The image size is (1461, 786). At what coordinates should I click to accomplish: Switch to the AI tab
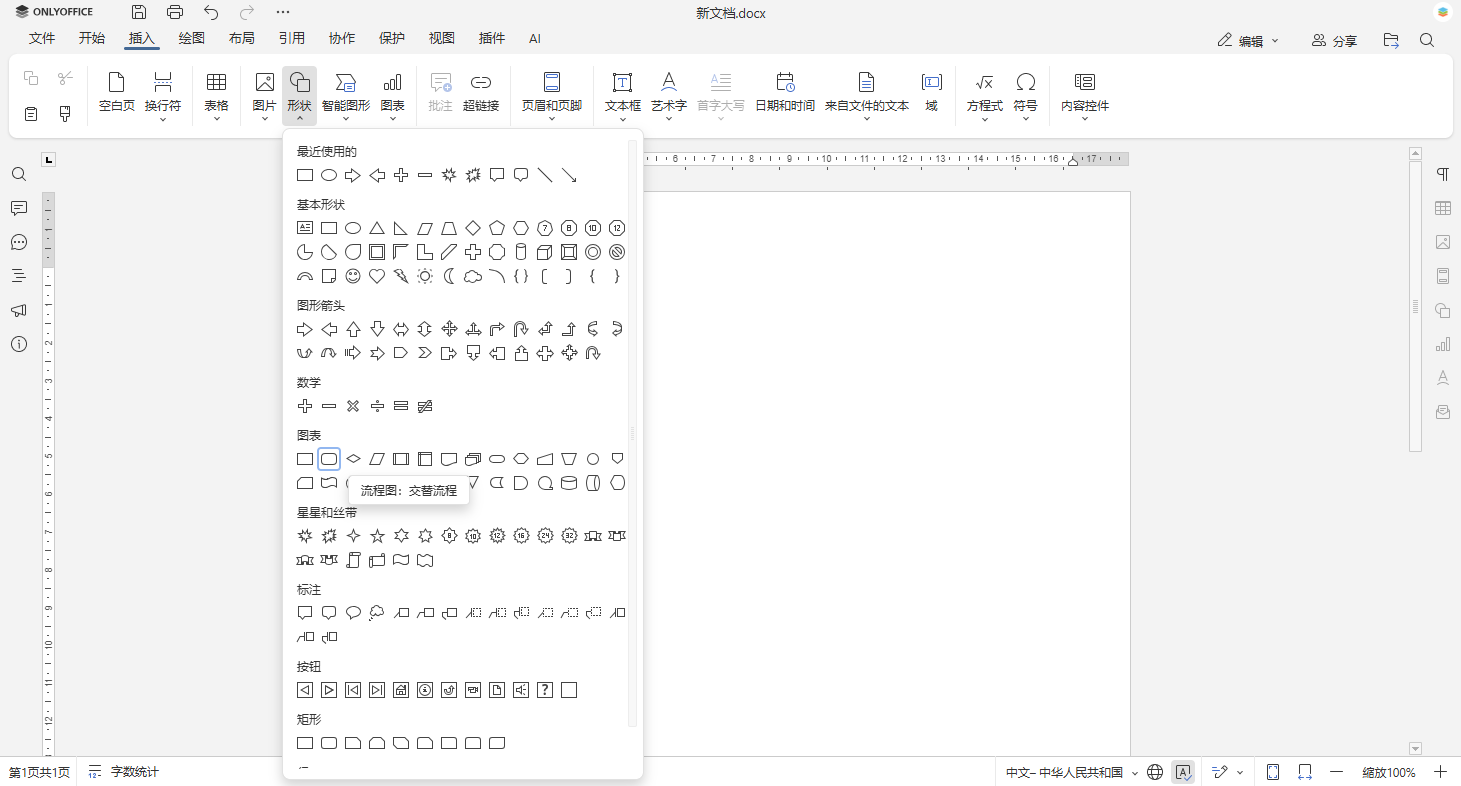535,39
